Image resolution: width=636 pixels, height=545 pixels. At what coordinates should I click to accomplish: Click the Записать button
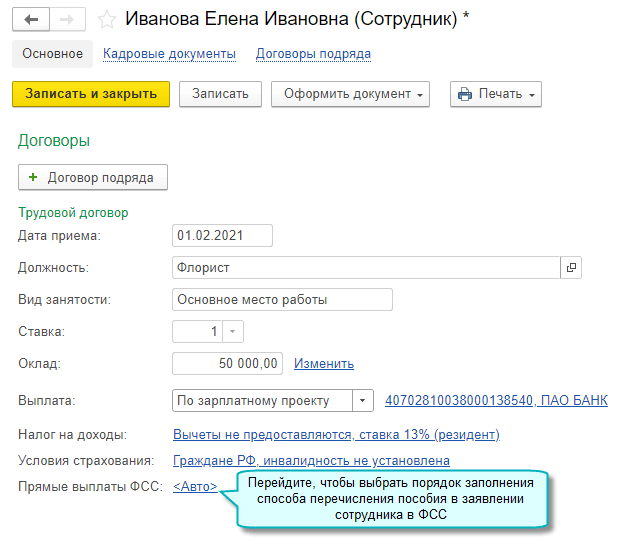click(x=220, y=94)
